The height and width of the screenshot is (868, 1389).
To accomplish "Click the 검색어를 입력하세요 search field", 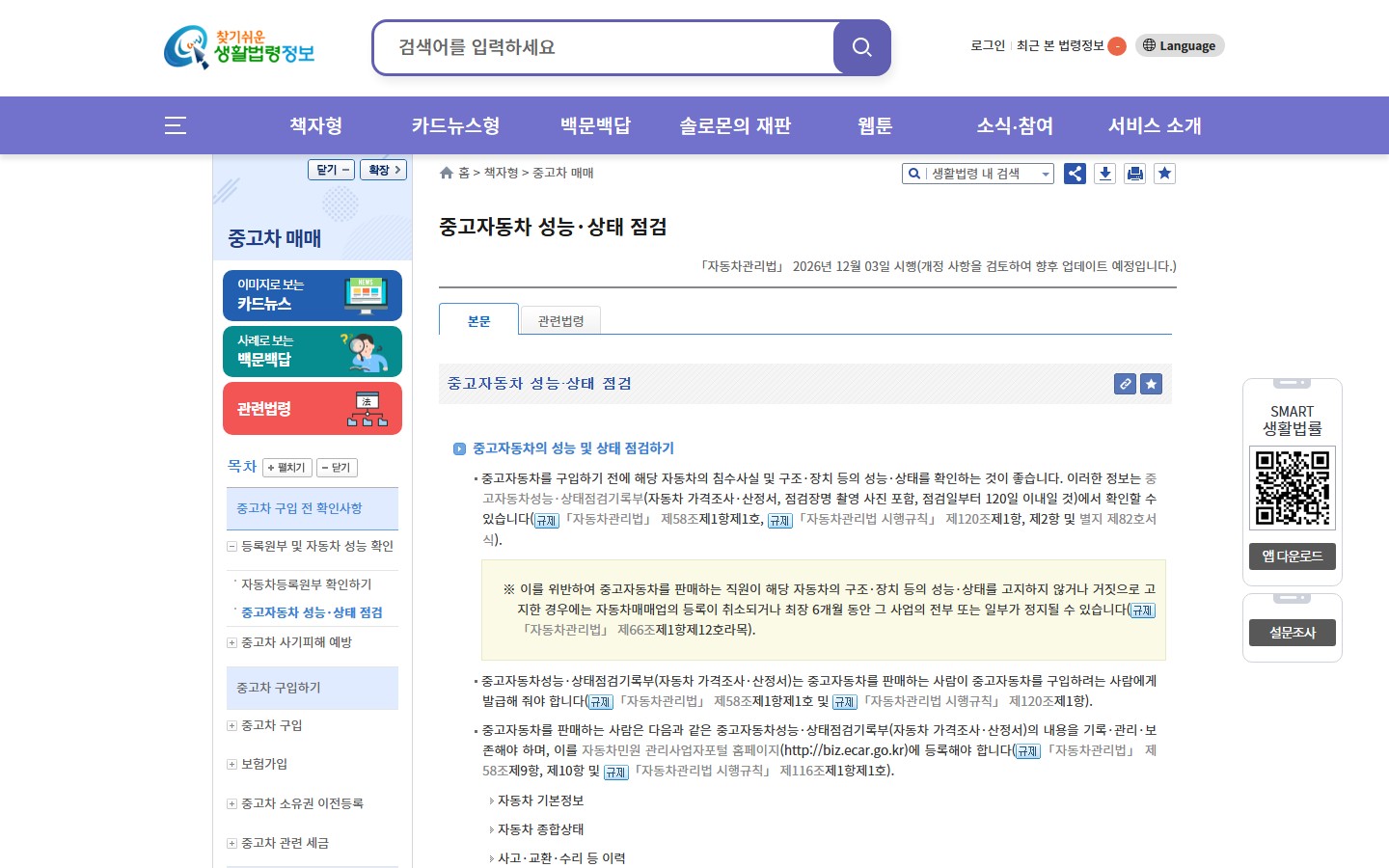I will 603,47.
